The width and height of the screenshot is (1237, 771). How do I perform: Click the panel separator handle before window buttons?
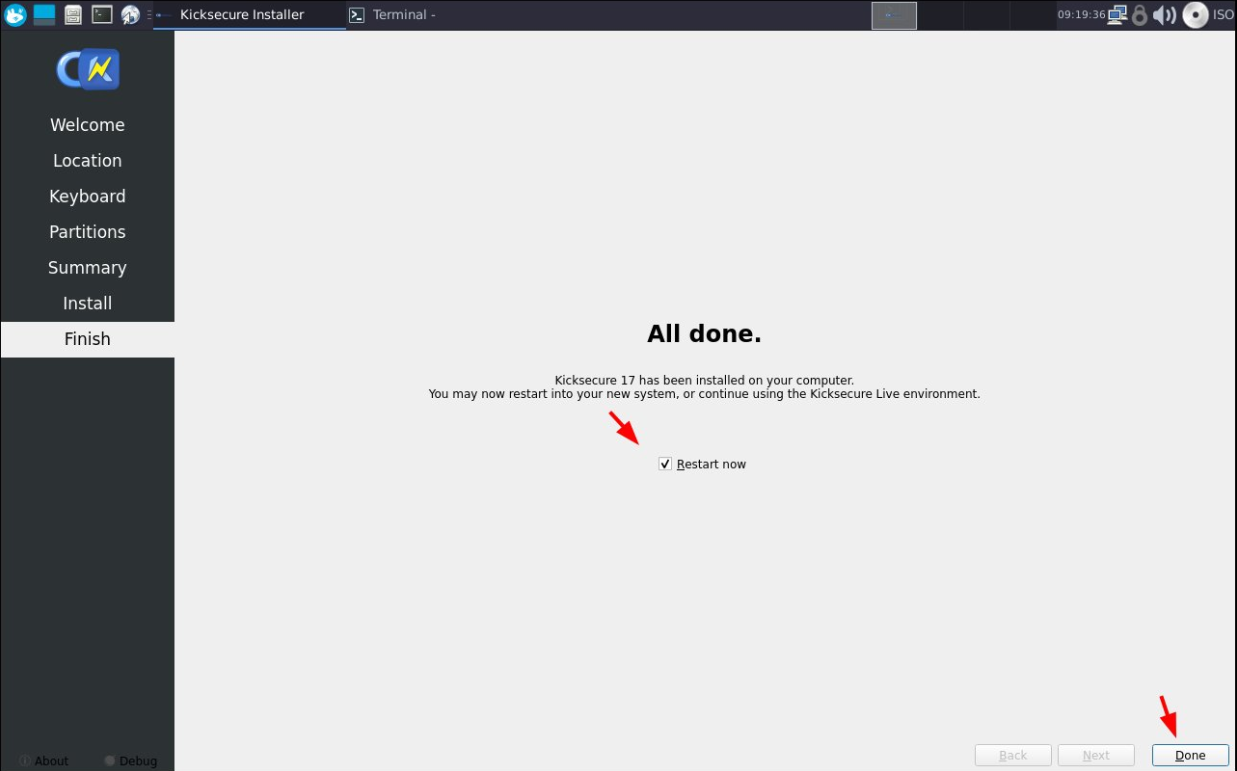tap(150, 15)
